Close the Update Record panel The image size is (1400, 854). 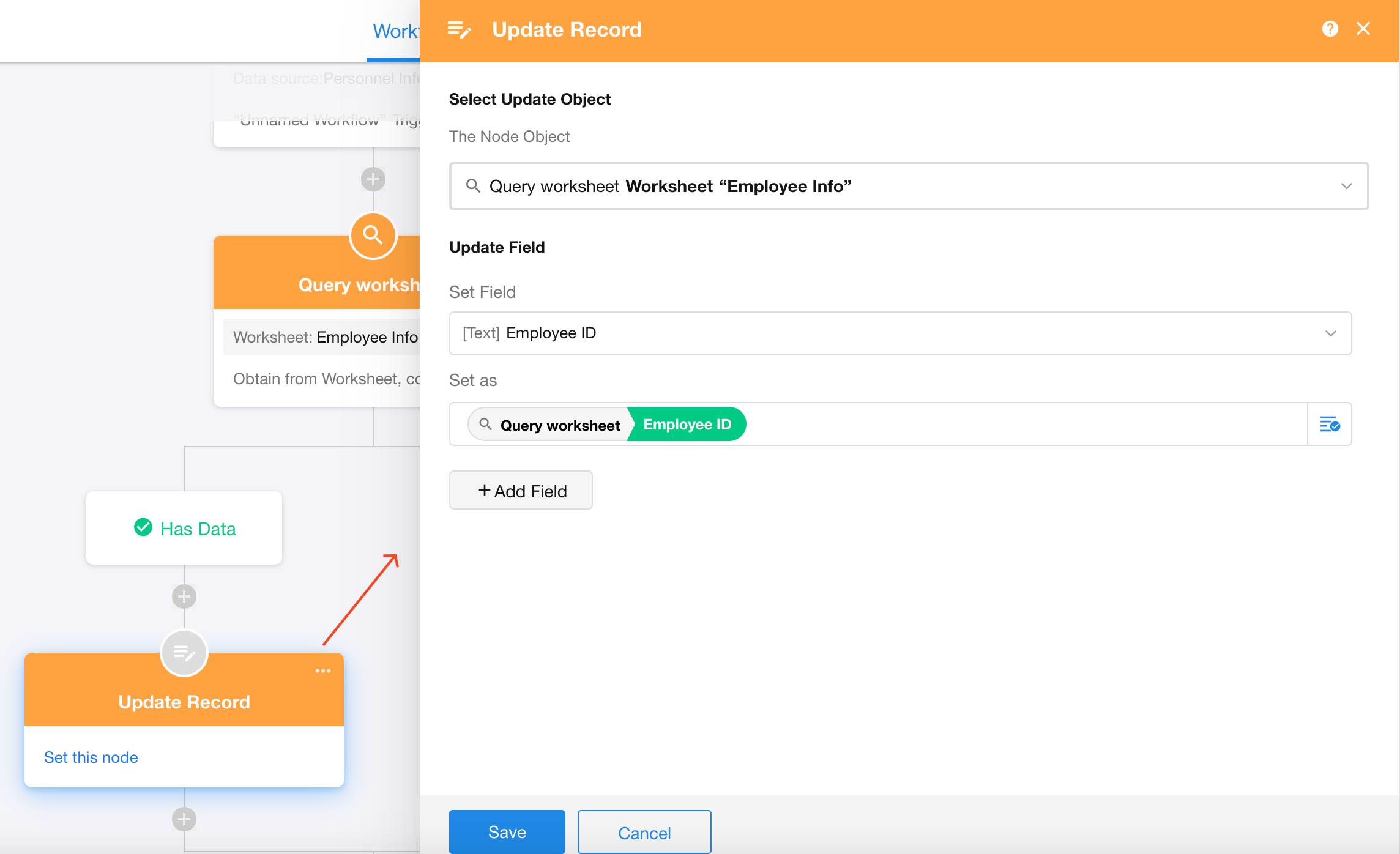[1363, 29]
